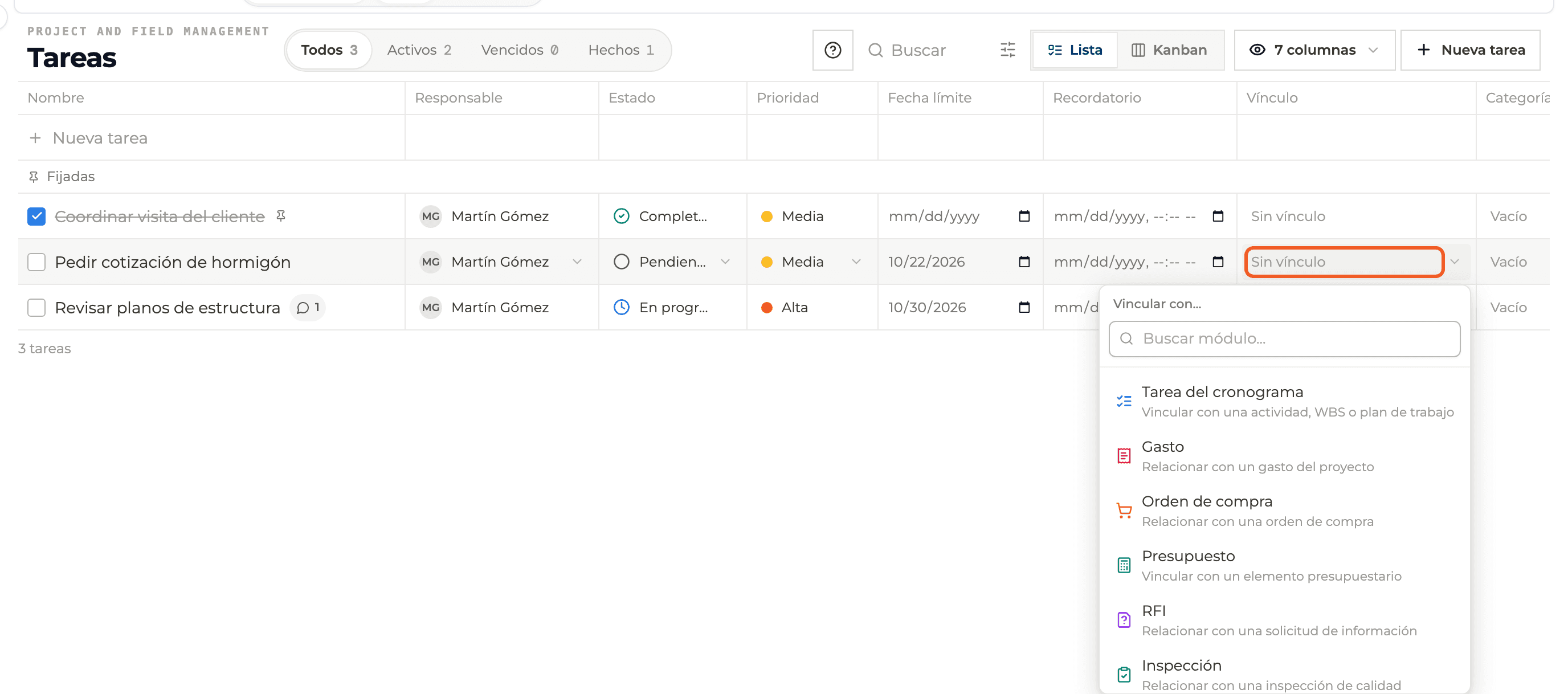
Task: Click the Nueva tarea button
Action: point(1471,50)
